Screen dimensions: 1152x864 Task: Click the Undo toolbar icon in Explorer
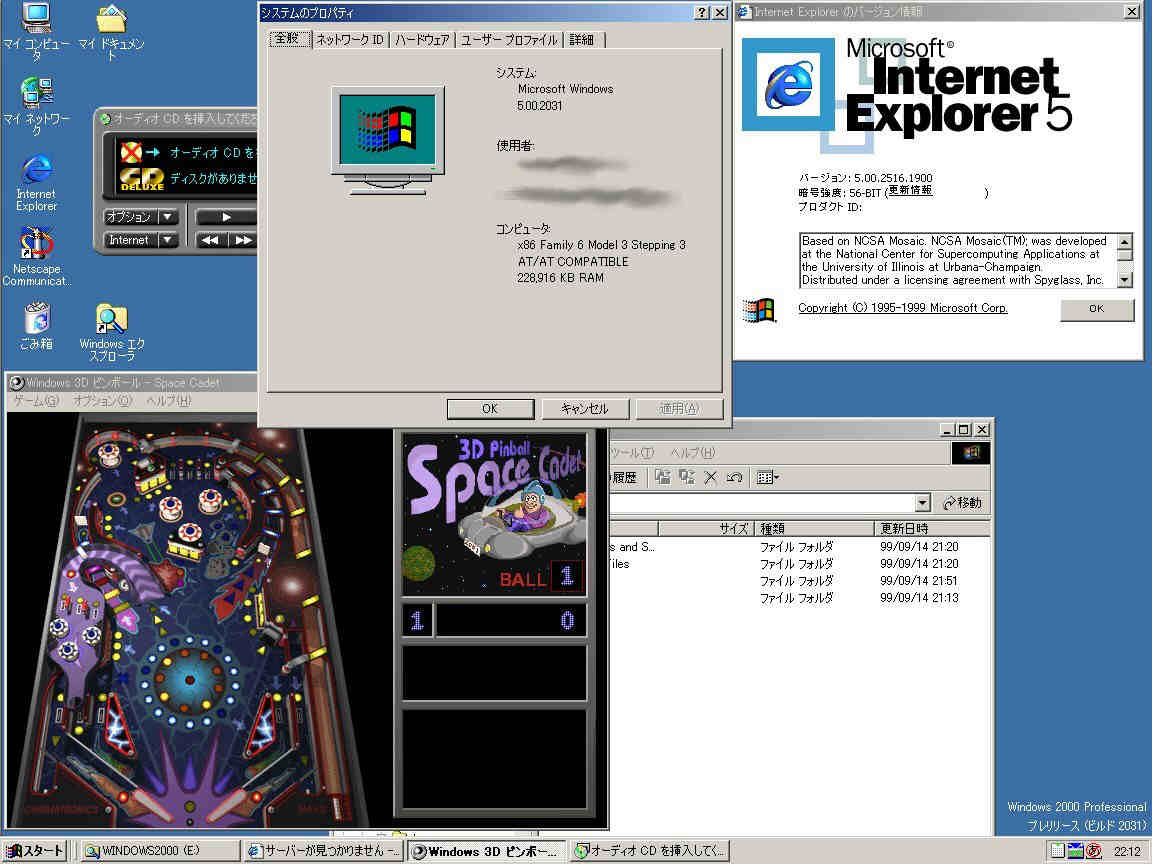[734, 478]
